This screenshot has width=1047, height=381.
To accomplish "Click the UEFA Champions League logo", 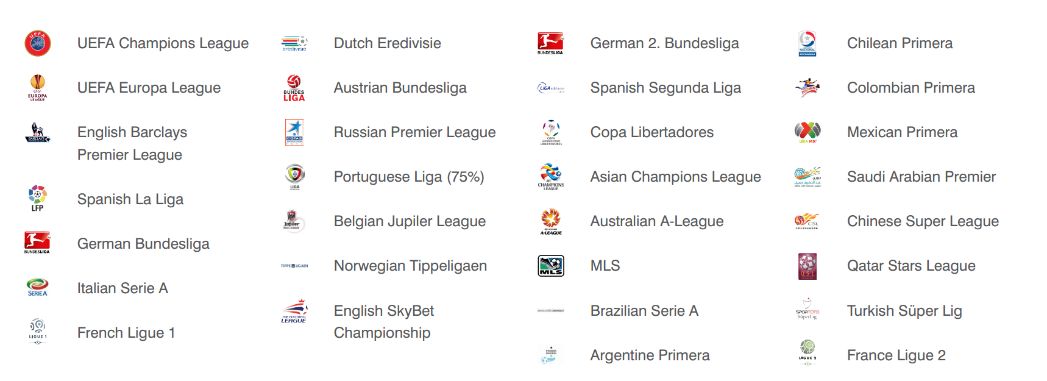I will click(x=37, y=43).
